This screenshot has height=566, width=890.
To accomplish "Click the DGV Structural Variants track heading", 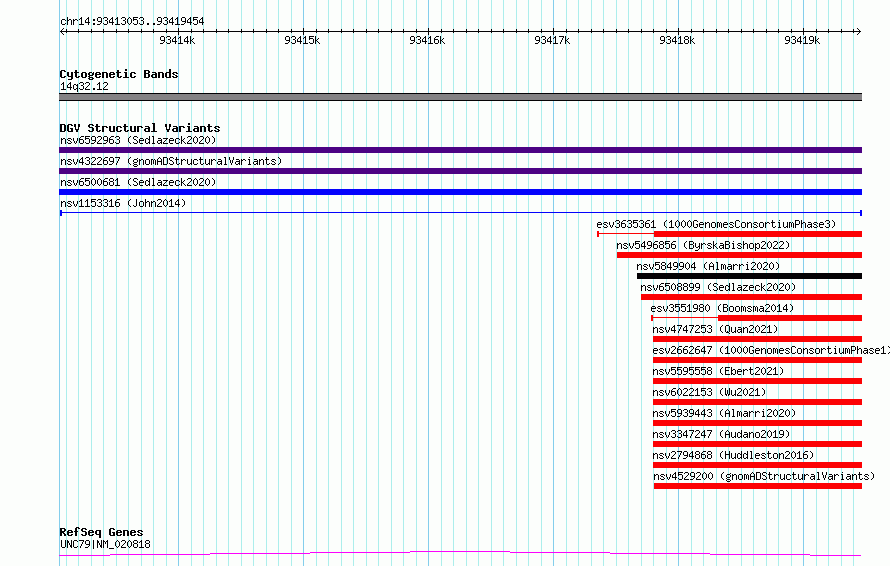I will click(x=140, y=128).
